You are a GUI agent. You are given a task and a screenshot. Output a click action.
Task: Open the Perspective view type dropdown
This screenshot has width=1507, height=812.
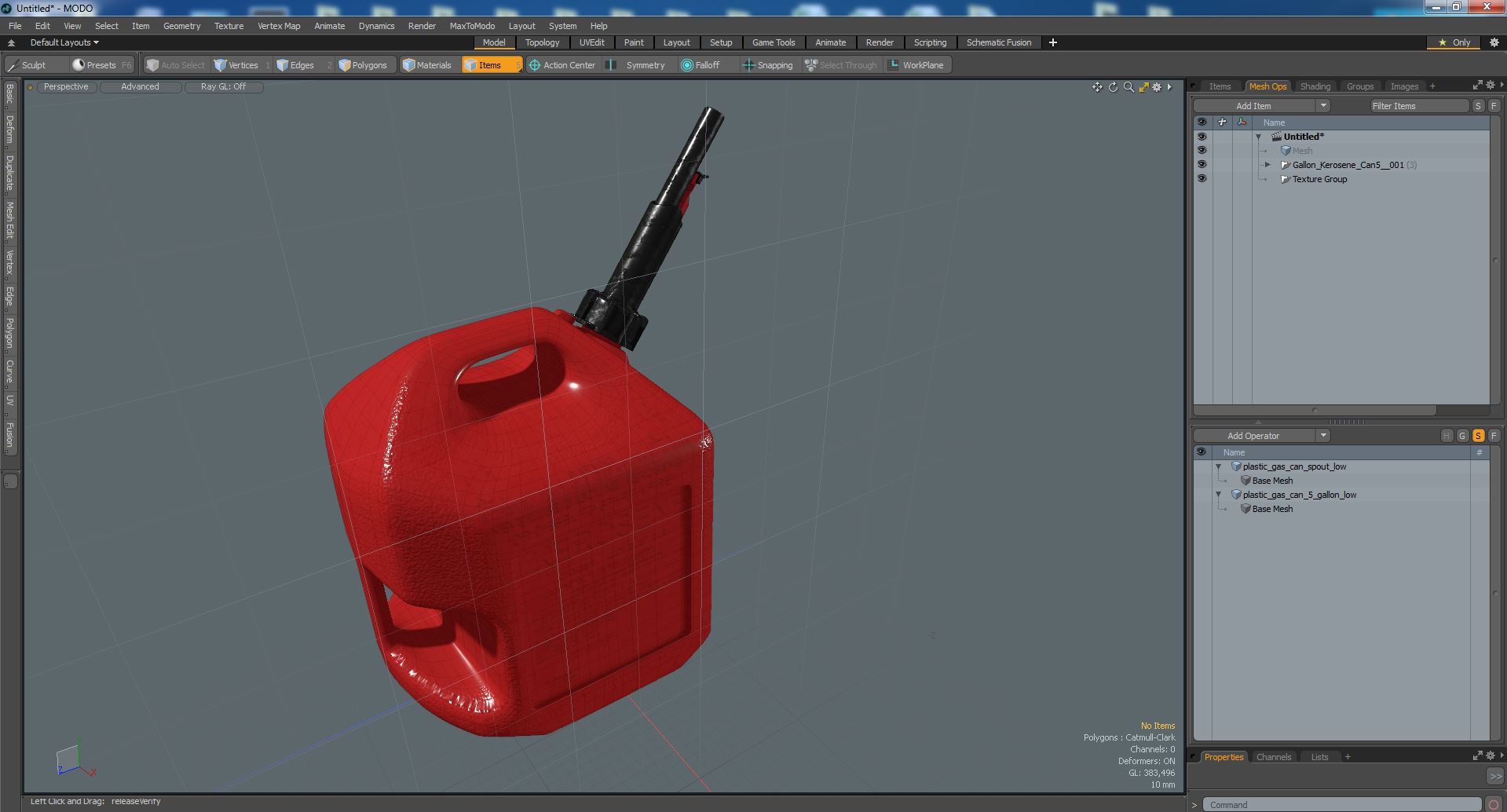[66, 87]
